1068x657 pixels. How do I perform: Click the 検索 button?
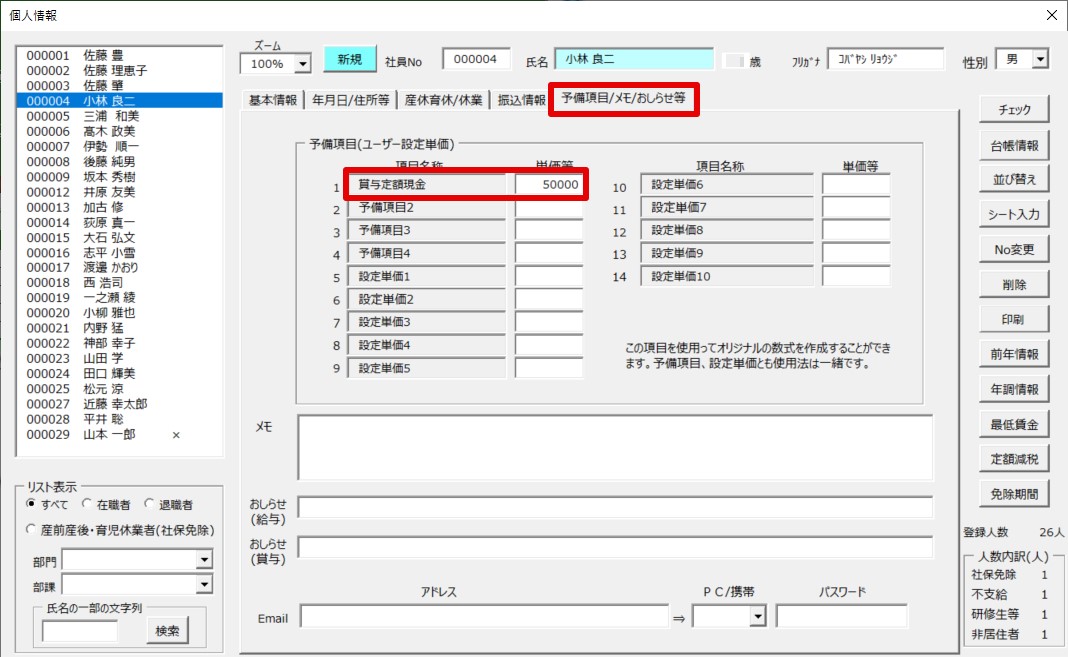[167, 630]
